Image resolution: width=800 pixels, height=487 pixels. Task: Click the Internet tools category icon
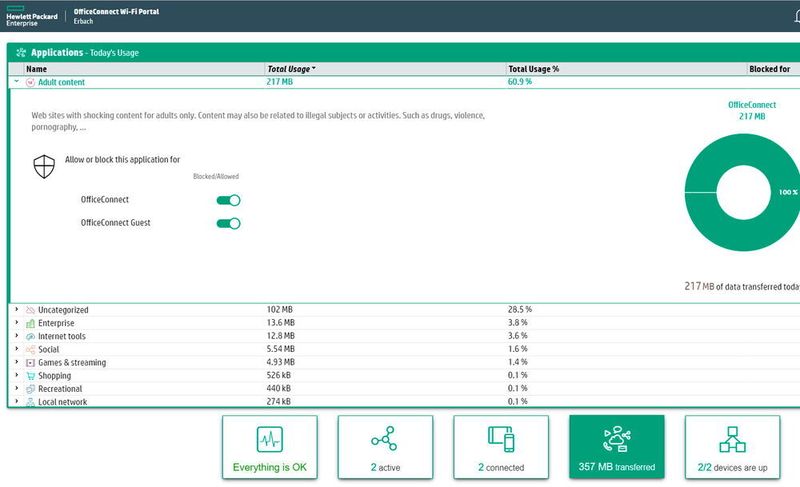pyautogui.click(x=30, y=337)
